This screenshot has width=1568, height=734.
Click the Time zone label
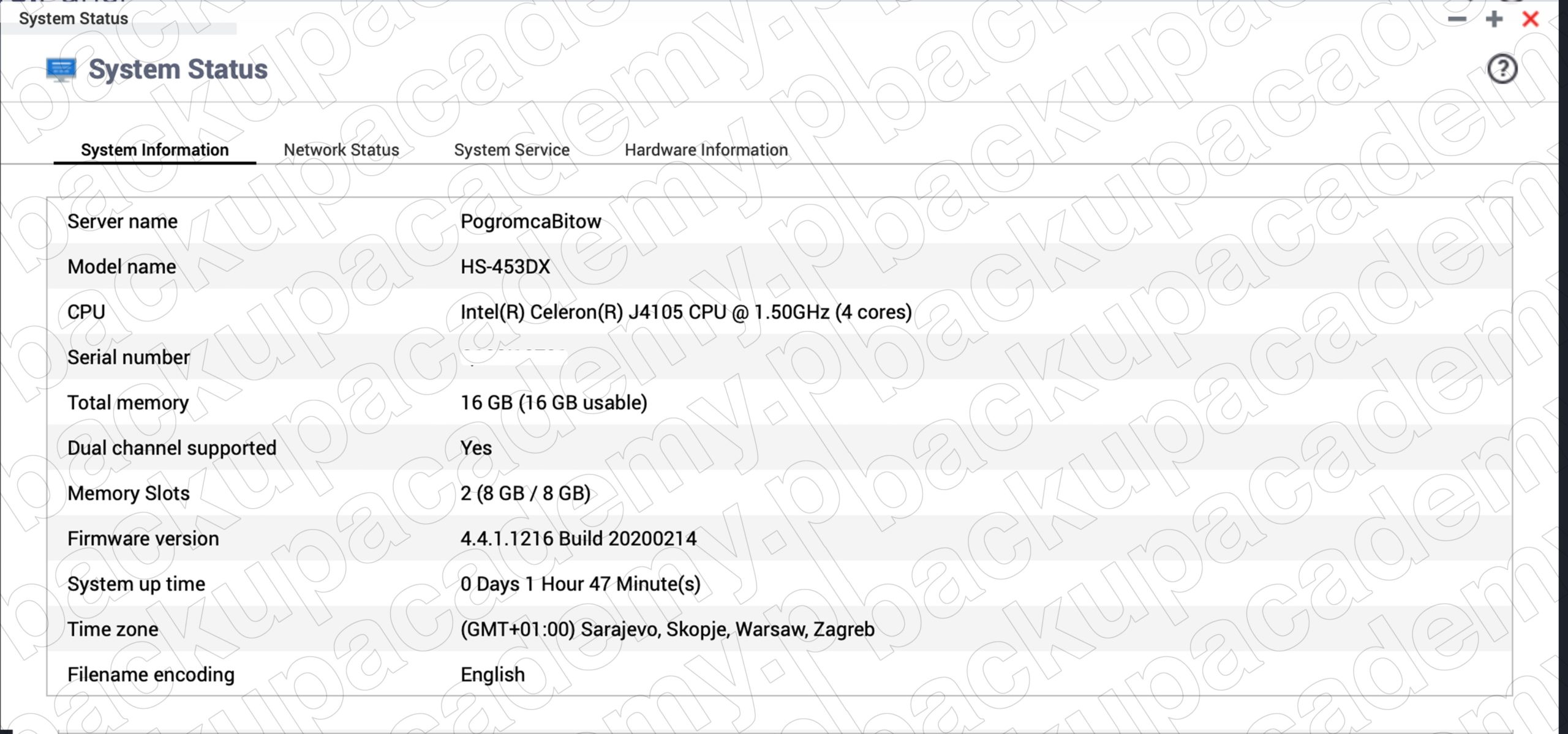pyautogui.click(x=113, y=629)
